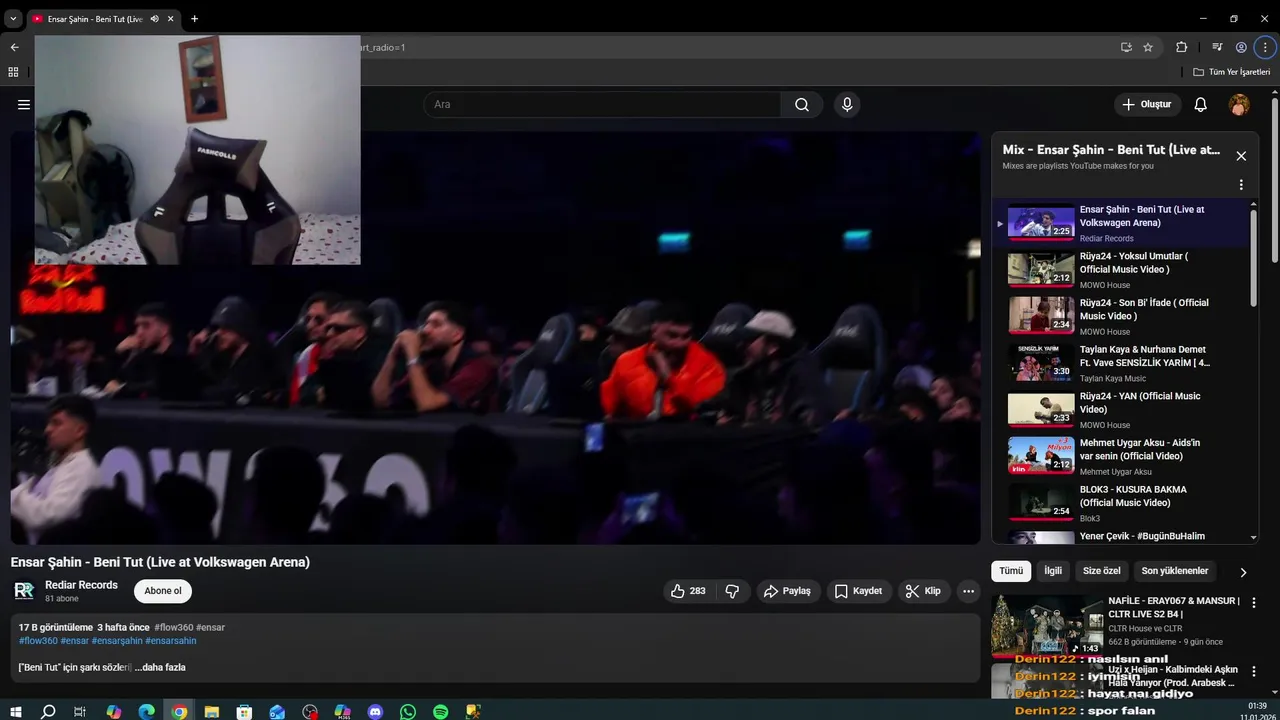Open Tüm Yer İşaretleri bookmarks folder
Image resolution: width=1280 pixels, height=720 pixels.
1232,72
